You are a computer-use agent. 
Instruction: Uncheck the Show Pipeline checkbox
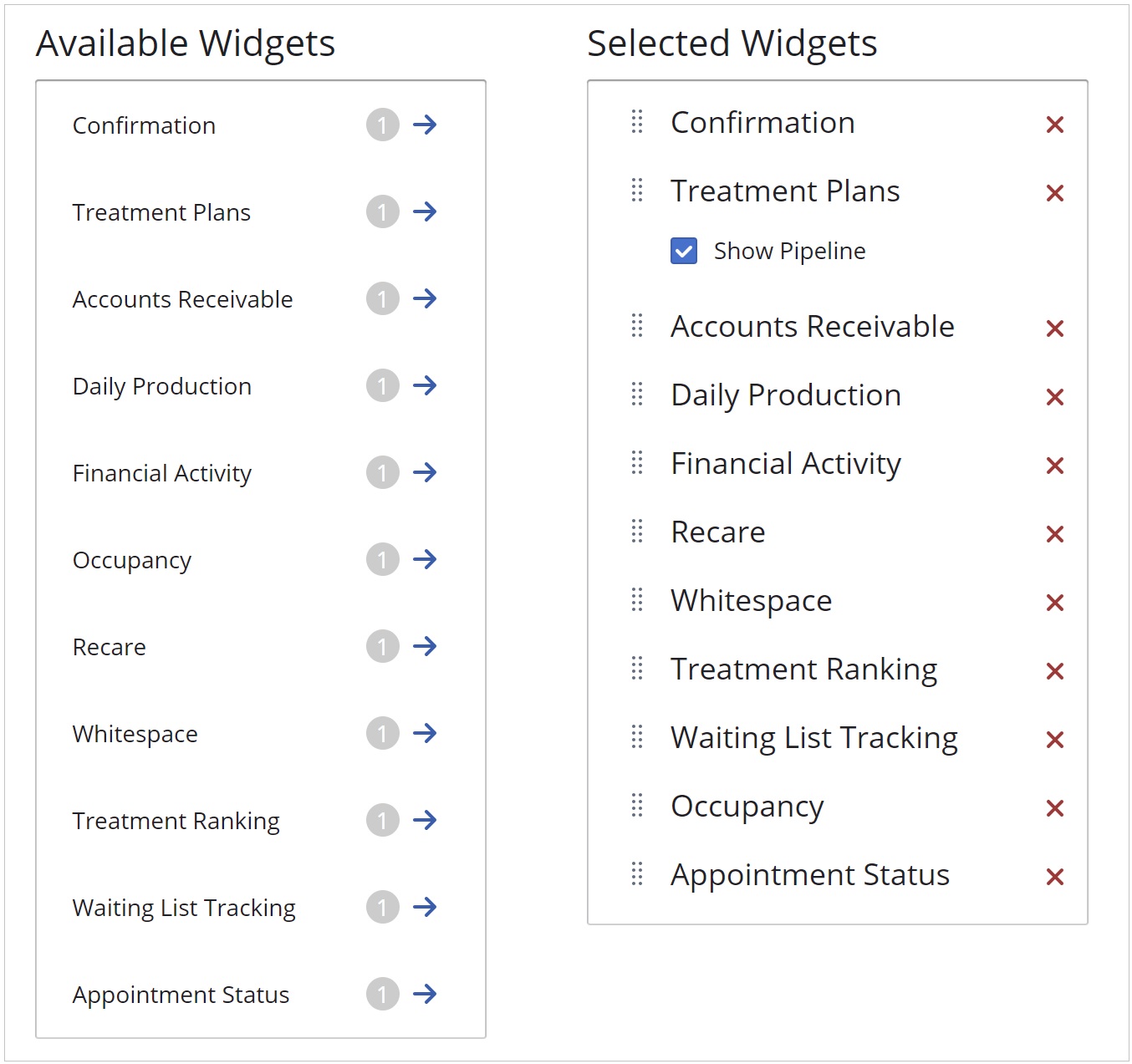pos(683,250)
